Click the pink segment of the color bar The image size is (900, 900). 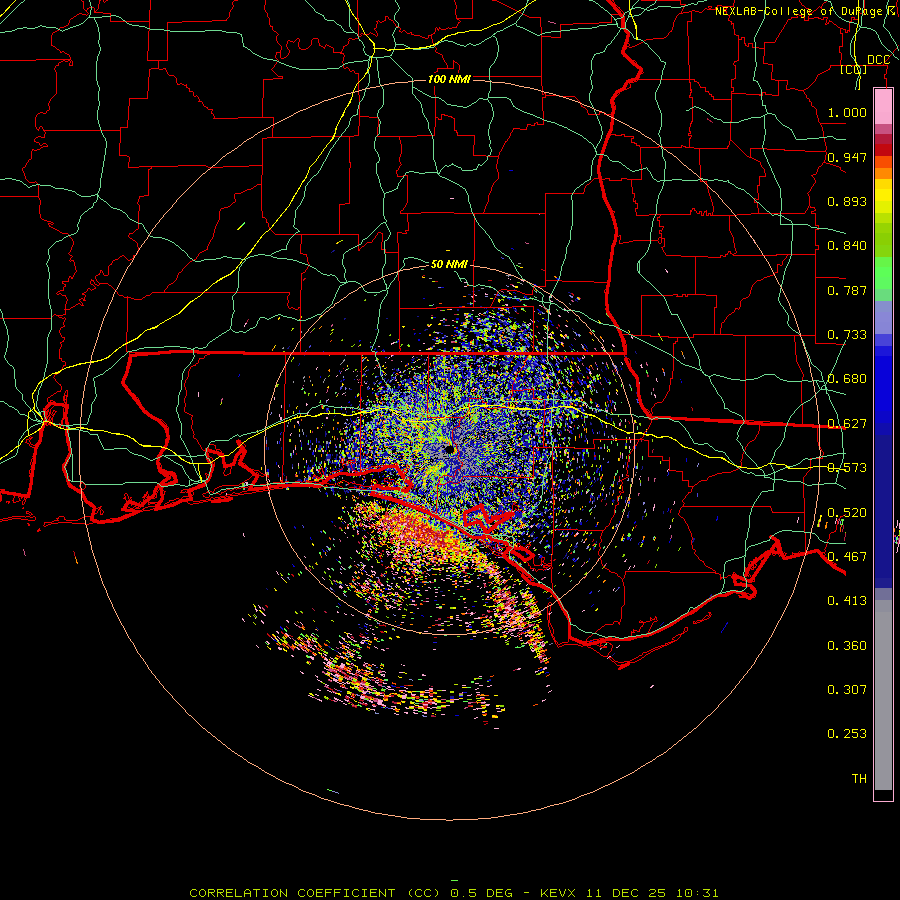click(x=883, y=107)
